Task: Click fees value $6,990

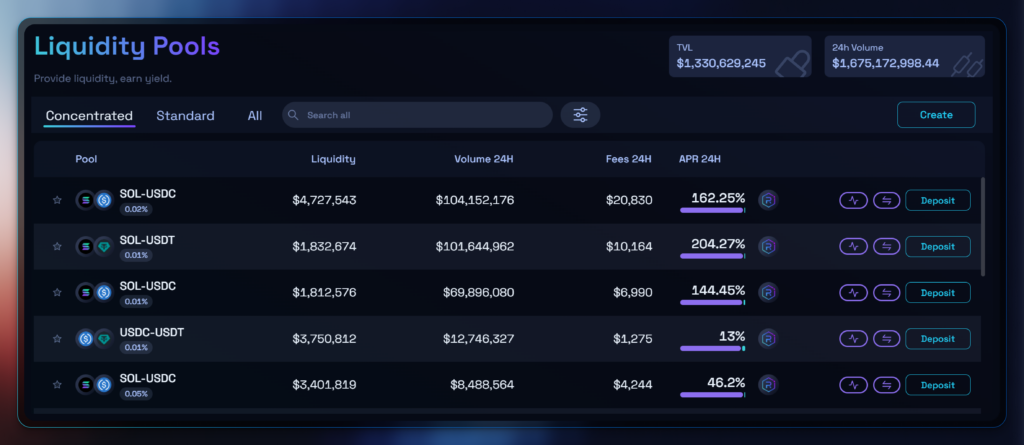Action: [x=632, y=293]
